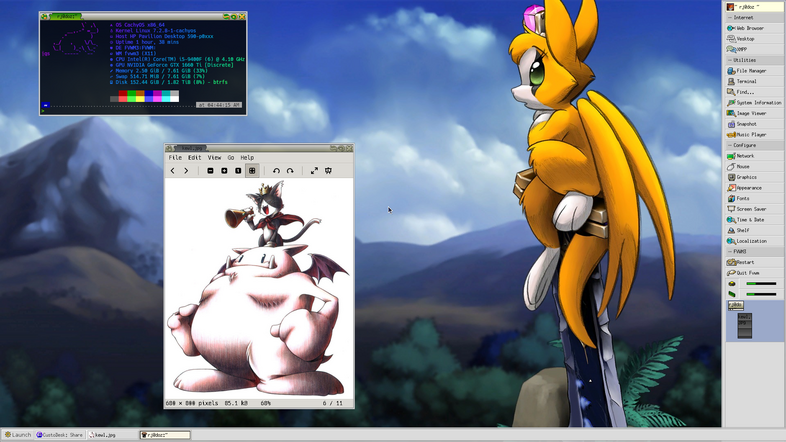Enter fullscreen mode in image viewer
This screenshot has height=442, width=786.
point(314,171)
